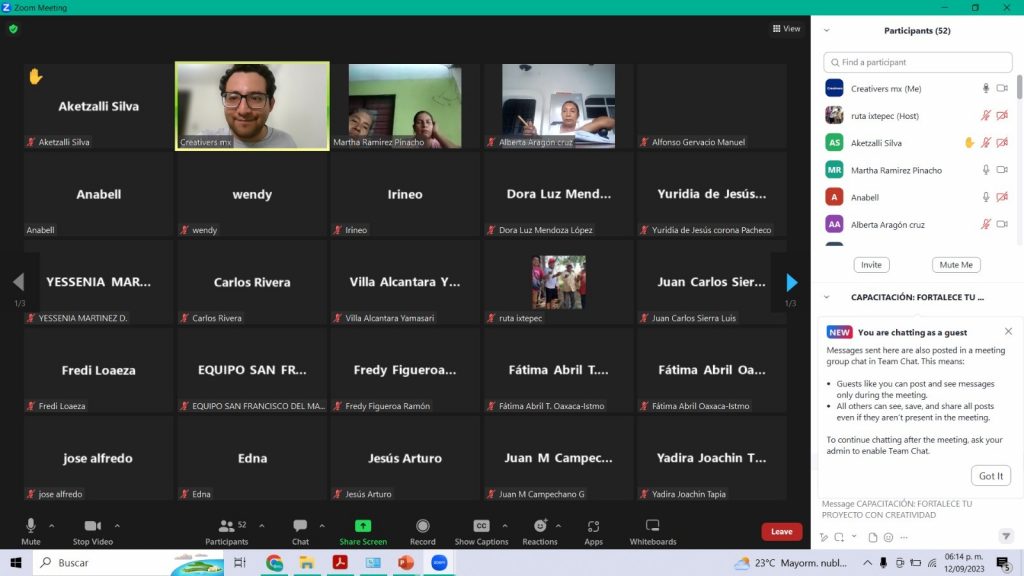The height and width of the screenshot is (576, 1024).
Task: Open PowerPoint from the Windows taskbar
Action: (x=405, y=563)
